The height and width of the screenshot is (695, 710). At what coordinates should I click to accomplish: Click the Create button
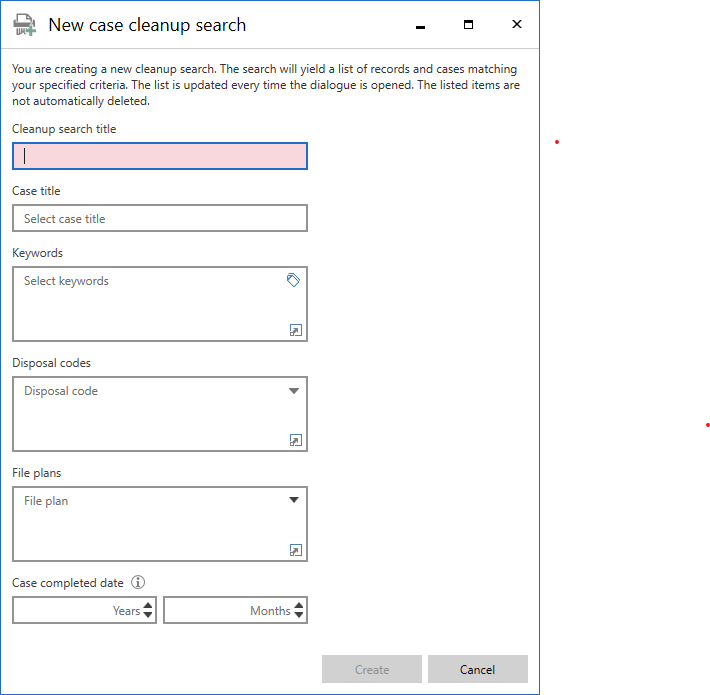tap(372, 669)
